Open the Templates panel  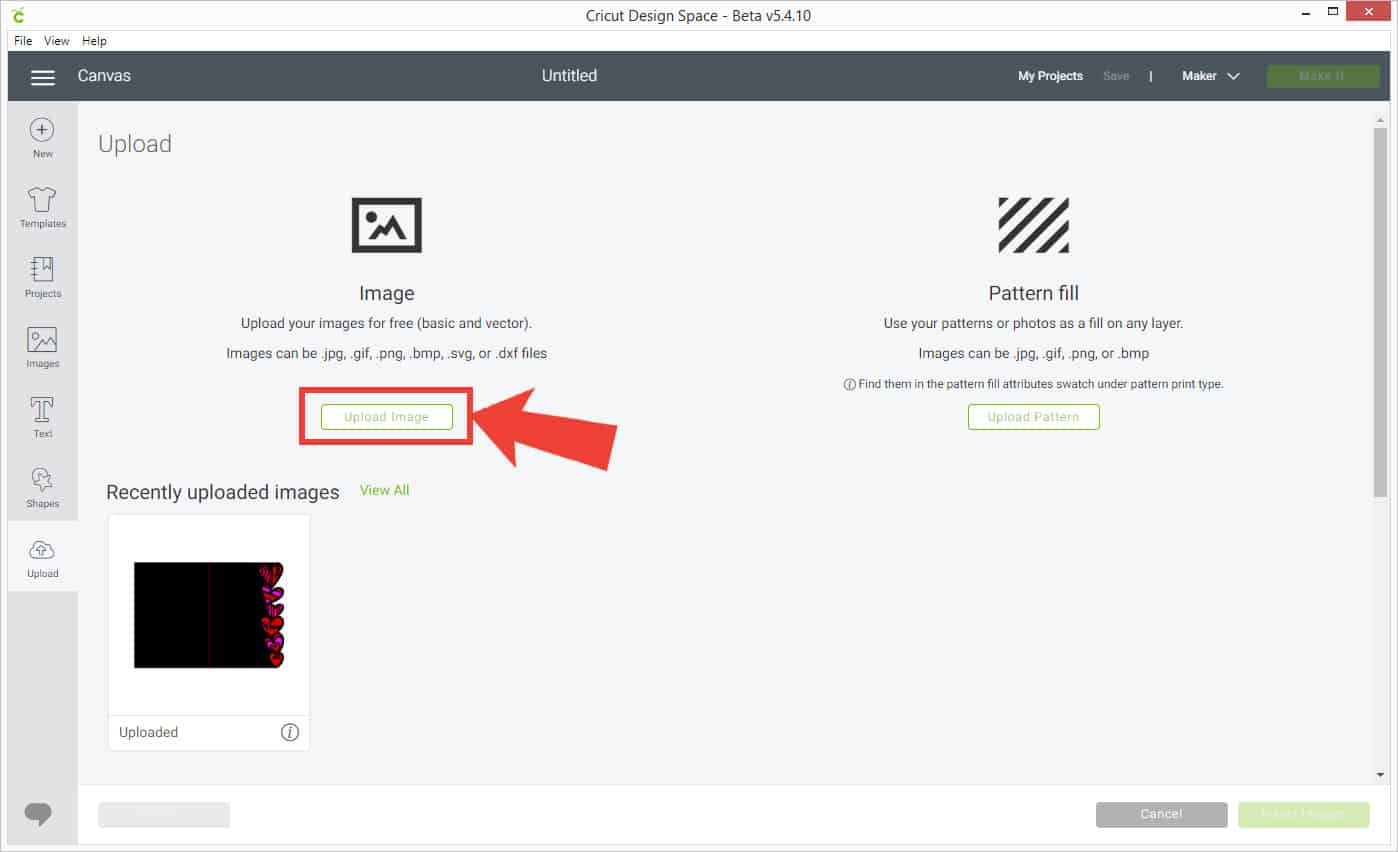[42, 208]
